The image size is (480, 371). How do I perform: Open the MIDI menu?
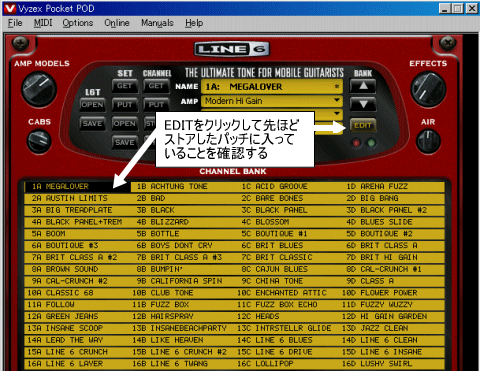(43, 23)
